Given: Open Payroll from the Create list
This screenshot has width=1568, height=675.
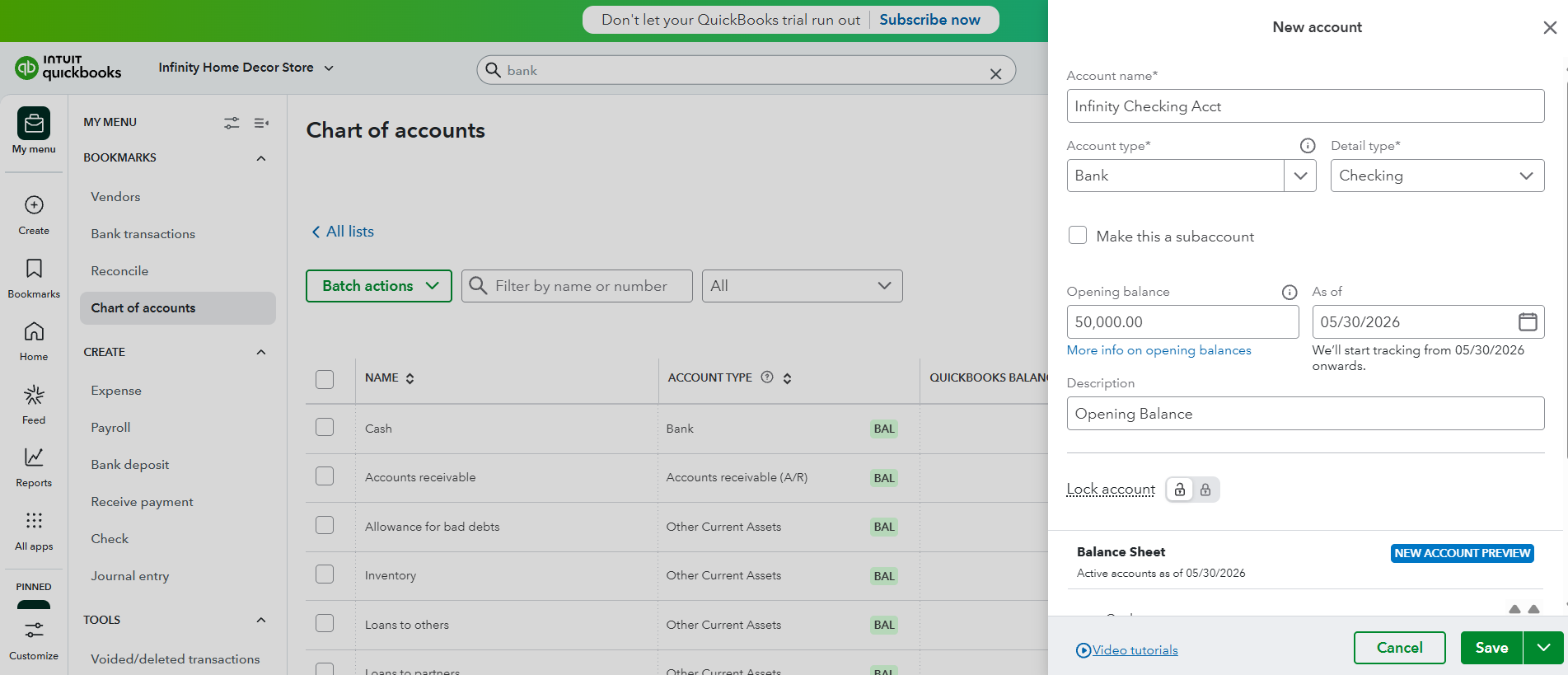Looking at the screenshot, I should pyautogui.click(x=110, y=428).
